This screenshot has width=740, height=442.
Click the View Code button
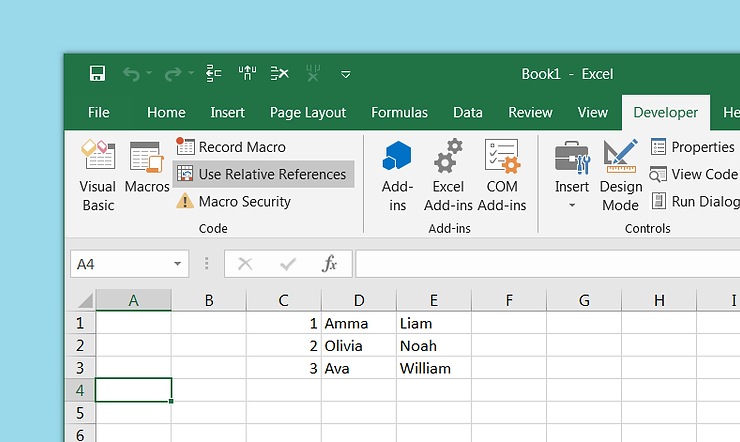tap(694, 174)
